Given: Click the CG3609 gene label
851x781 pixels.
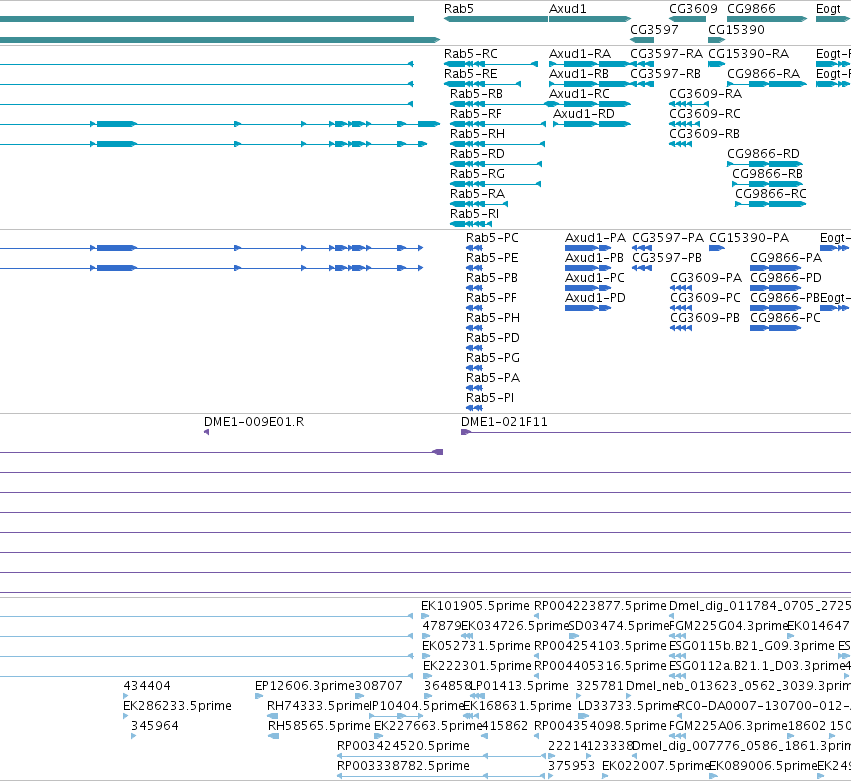Looking at the screenshot, I should pyautogui.click(x=693, y=9).
